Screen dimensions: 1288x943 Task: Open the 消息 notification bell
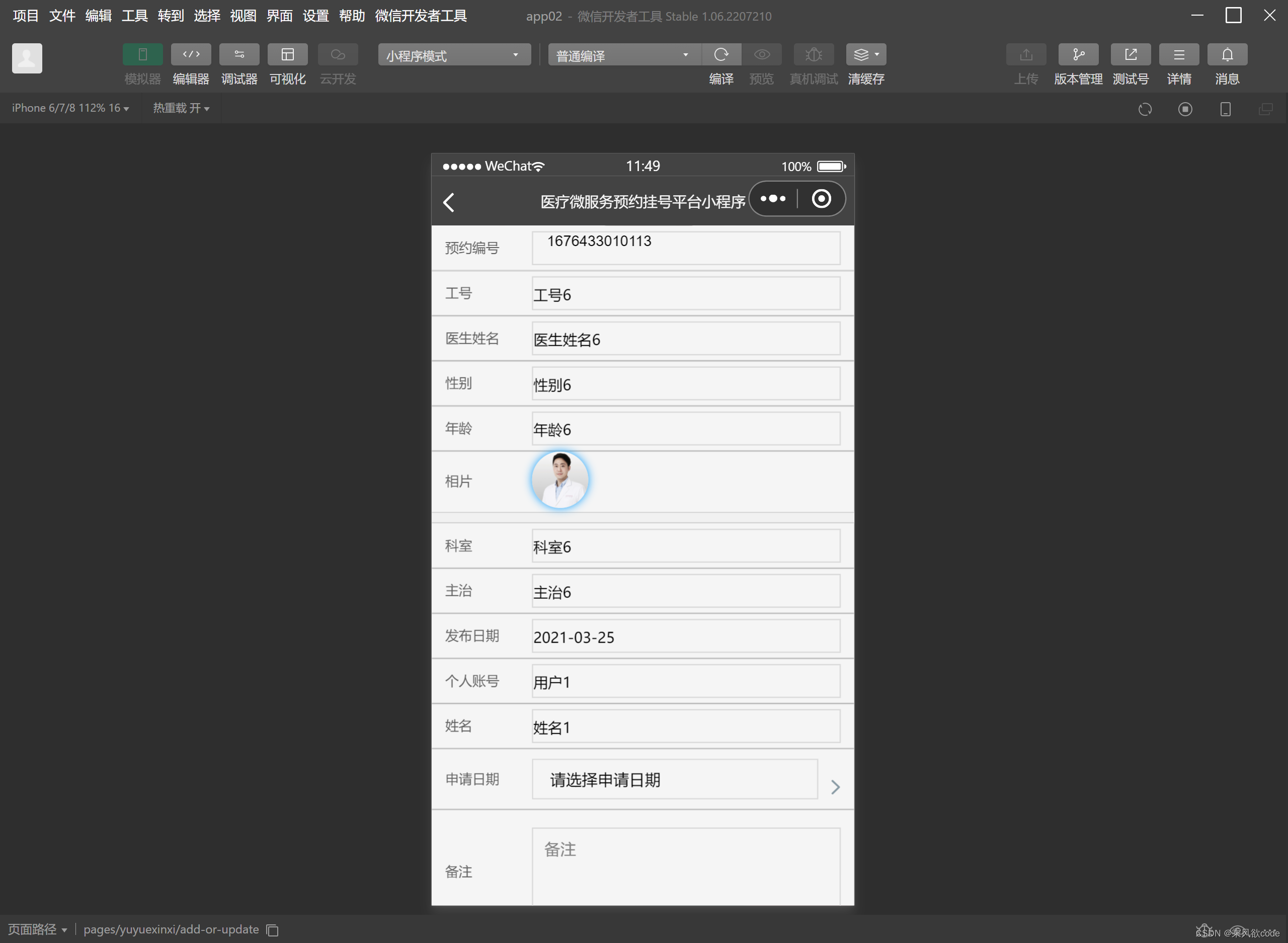[1227, 54]
